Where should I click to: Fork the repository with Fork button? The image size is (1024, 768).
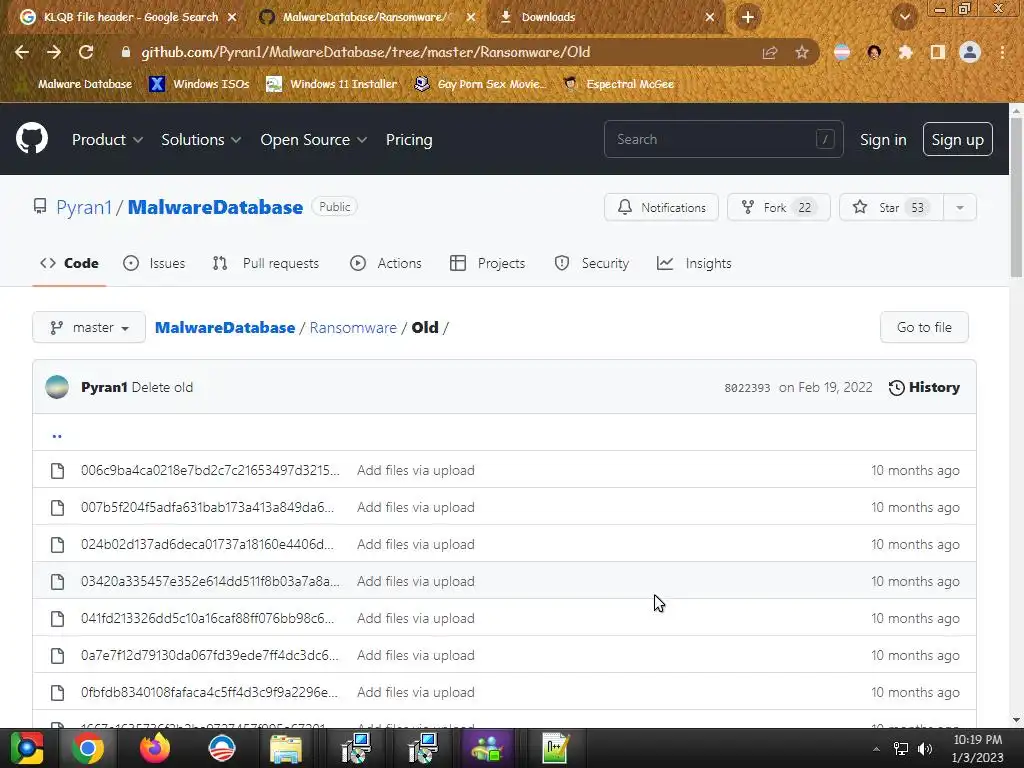pyautogui.click(x=778, y=208)
